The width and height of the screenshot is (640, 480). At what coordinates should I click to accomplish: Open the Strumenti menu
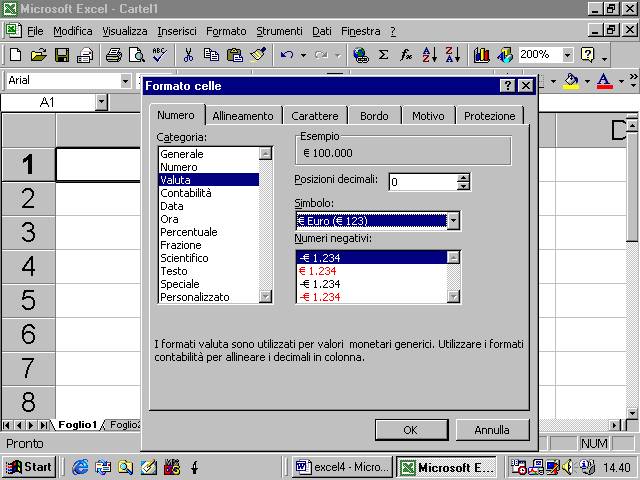coord(280,31)
